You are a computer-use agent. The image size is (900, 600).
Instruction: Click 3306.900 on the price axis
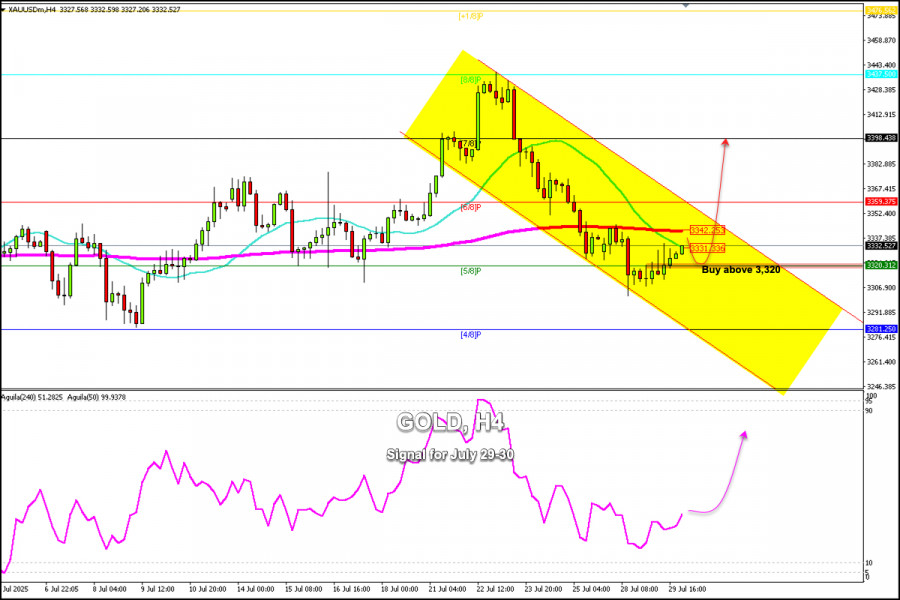[881, 287]
